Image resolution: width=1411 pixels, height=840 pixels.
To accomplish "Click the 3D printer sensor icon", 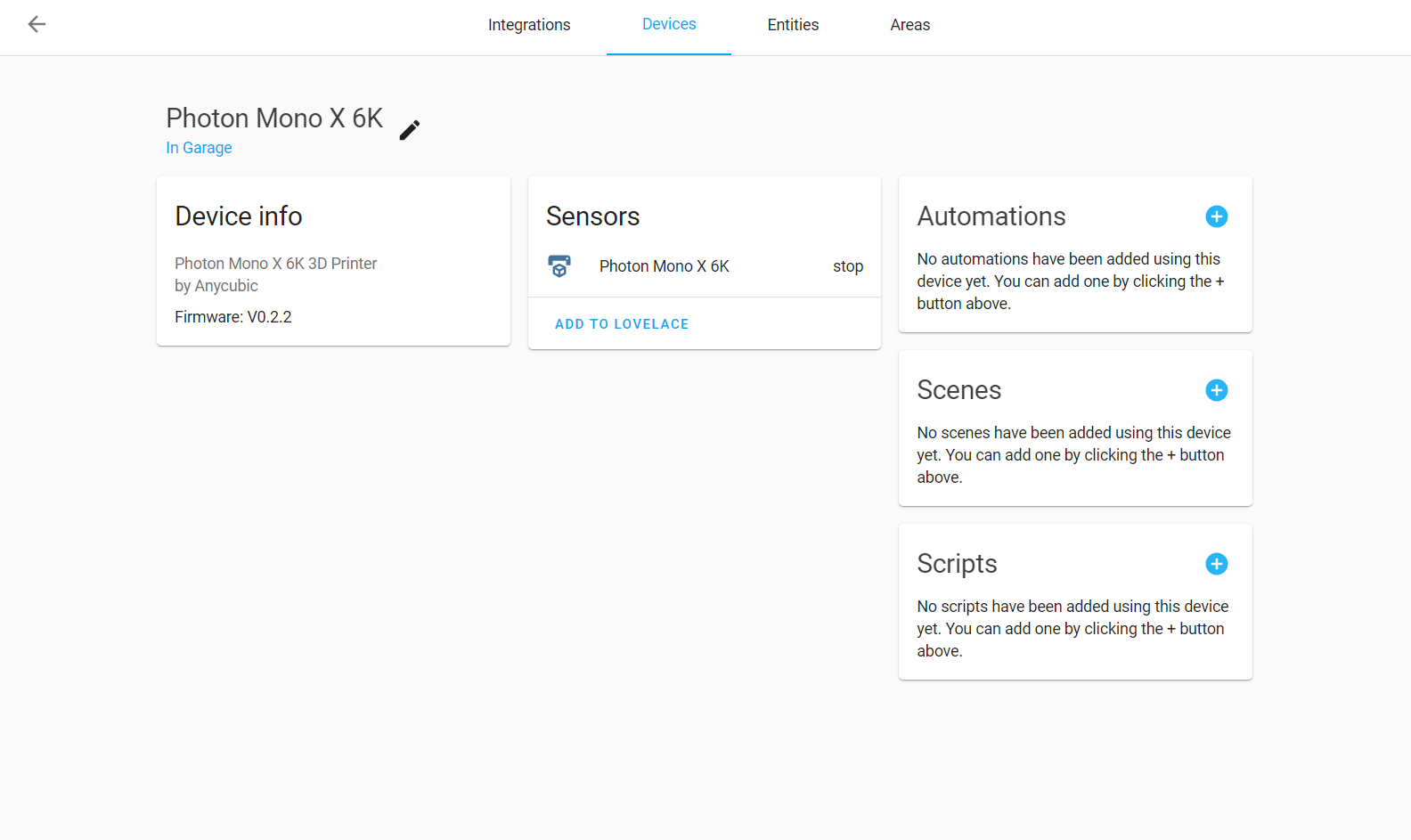I will (559, 266).
